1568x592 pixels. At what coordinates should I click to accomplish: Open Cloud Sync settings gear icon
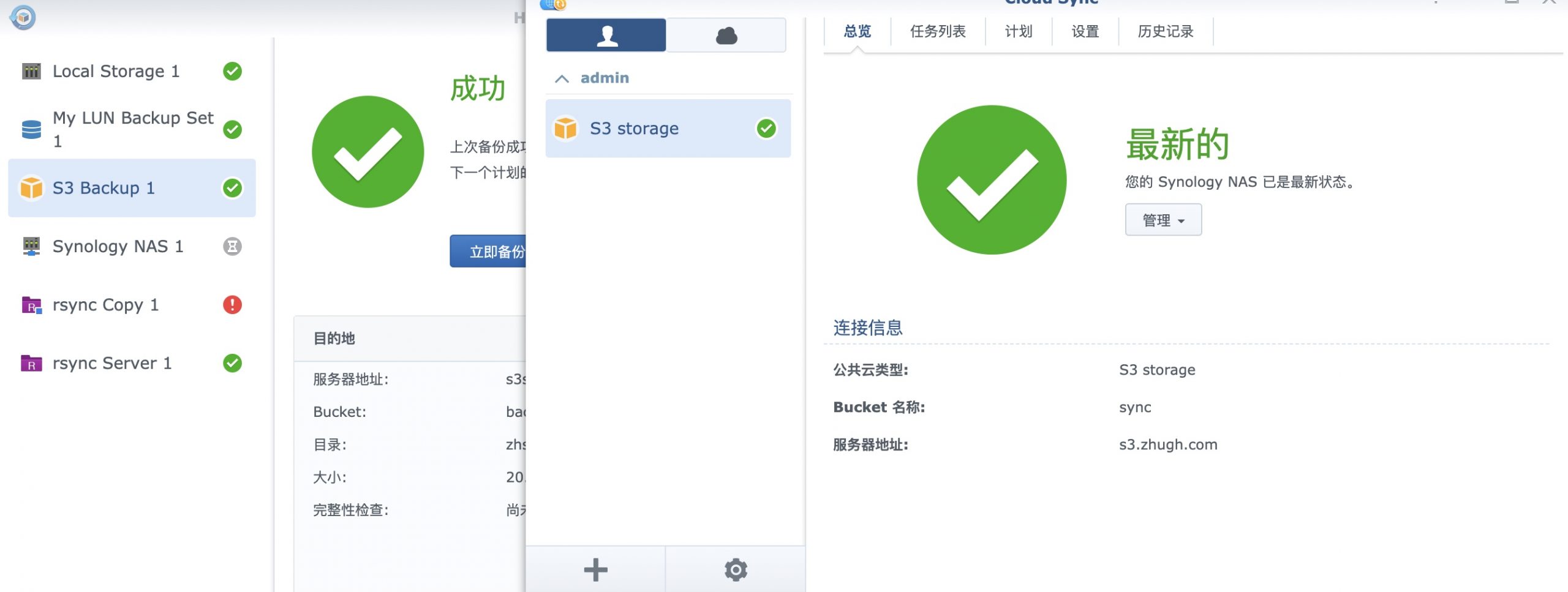click(736, 569)
